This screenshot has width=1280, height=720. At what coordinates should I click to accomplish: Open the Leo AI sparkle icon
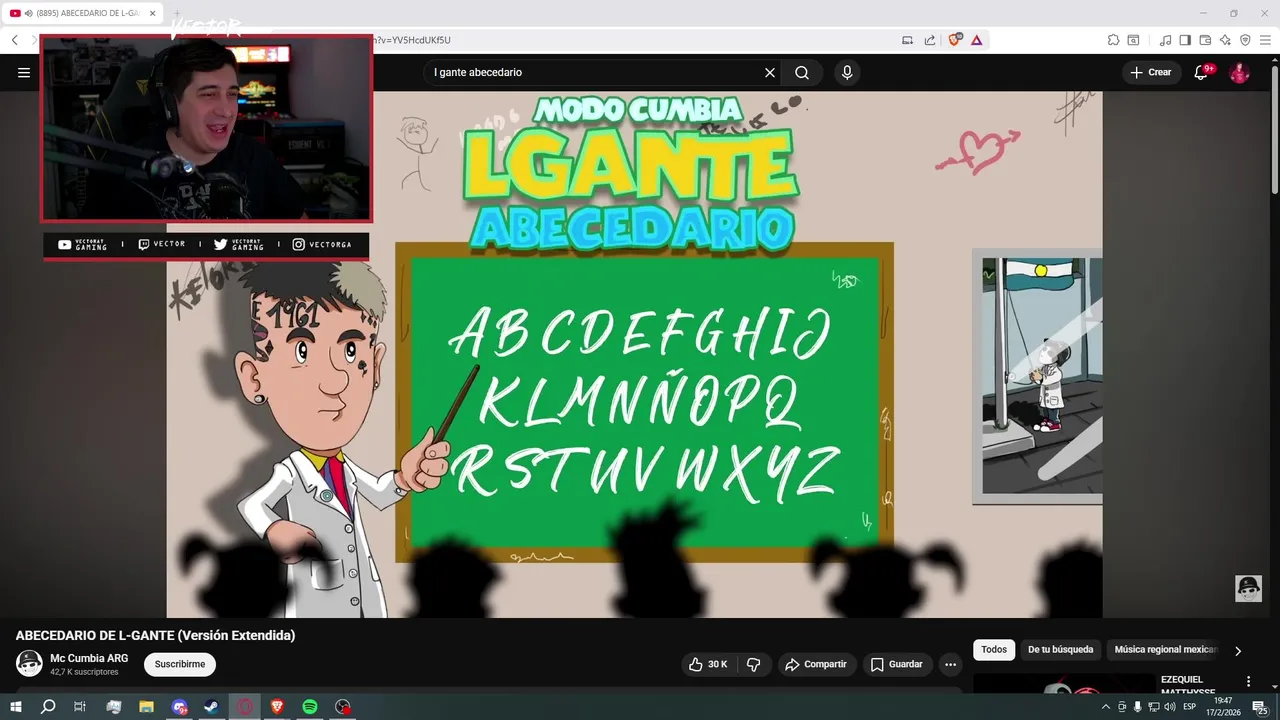click(1225, 40)
